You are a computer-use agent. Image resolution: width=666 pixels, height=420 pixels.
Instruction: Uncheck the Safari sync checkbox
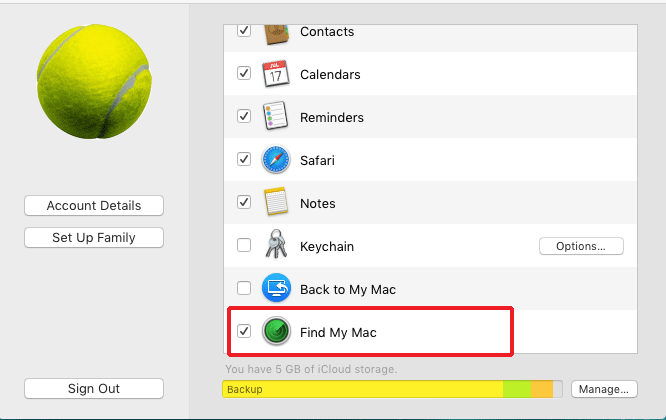[x=244, y=160]
